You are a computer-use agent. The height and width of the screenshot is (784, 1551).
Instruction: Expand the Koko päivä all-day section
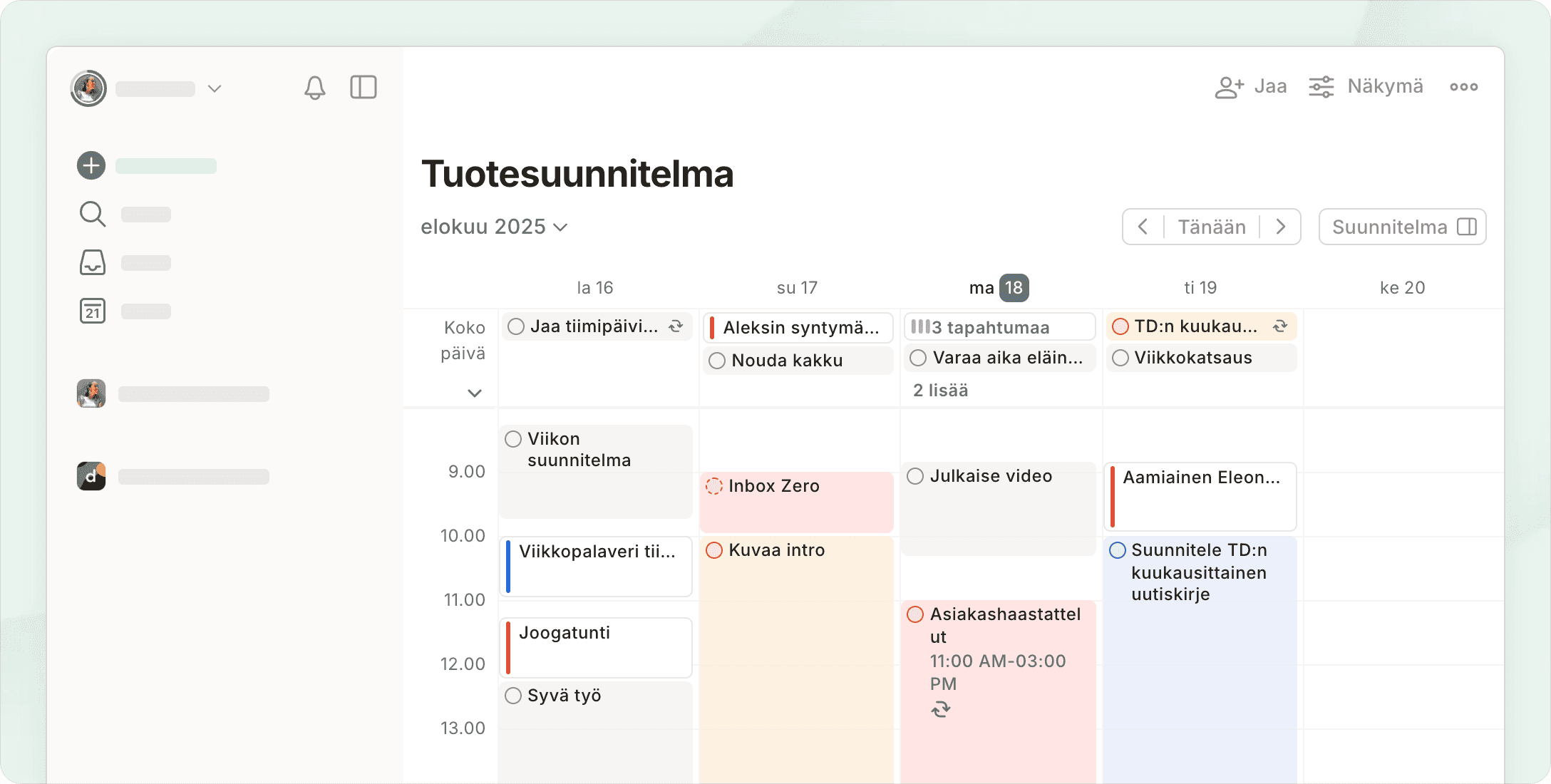475,393
